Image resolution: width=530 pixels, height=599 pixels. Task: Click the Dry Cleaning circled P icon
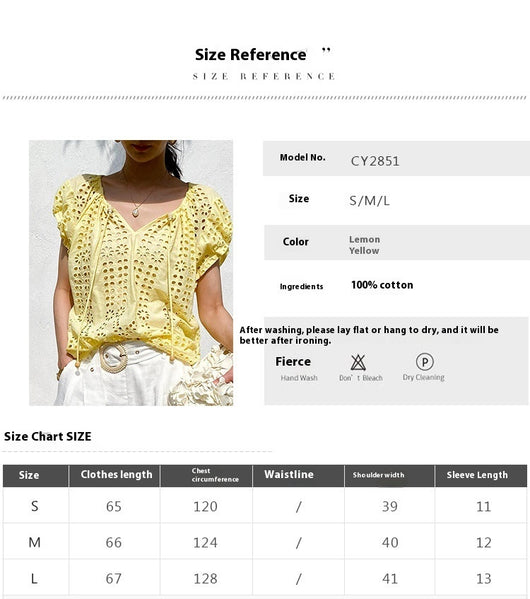(425, 361)
